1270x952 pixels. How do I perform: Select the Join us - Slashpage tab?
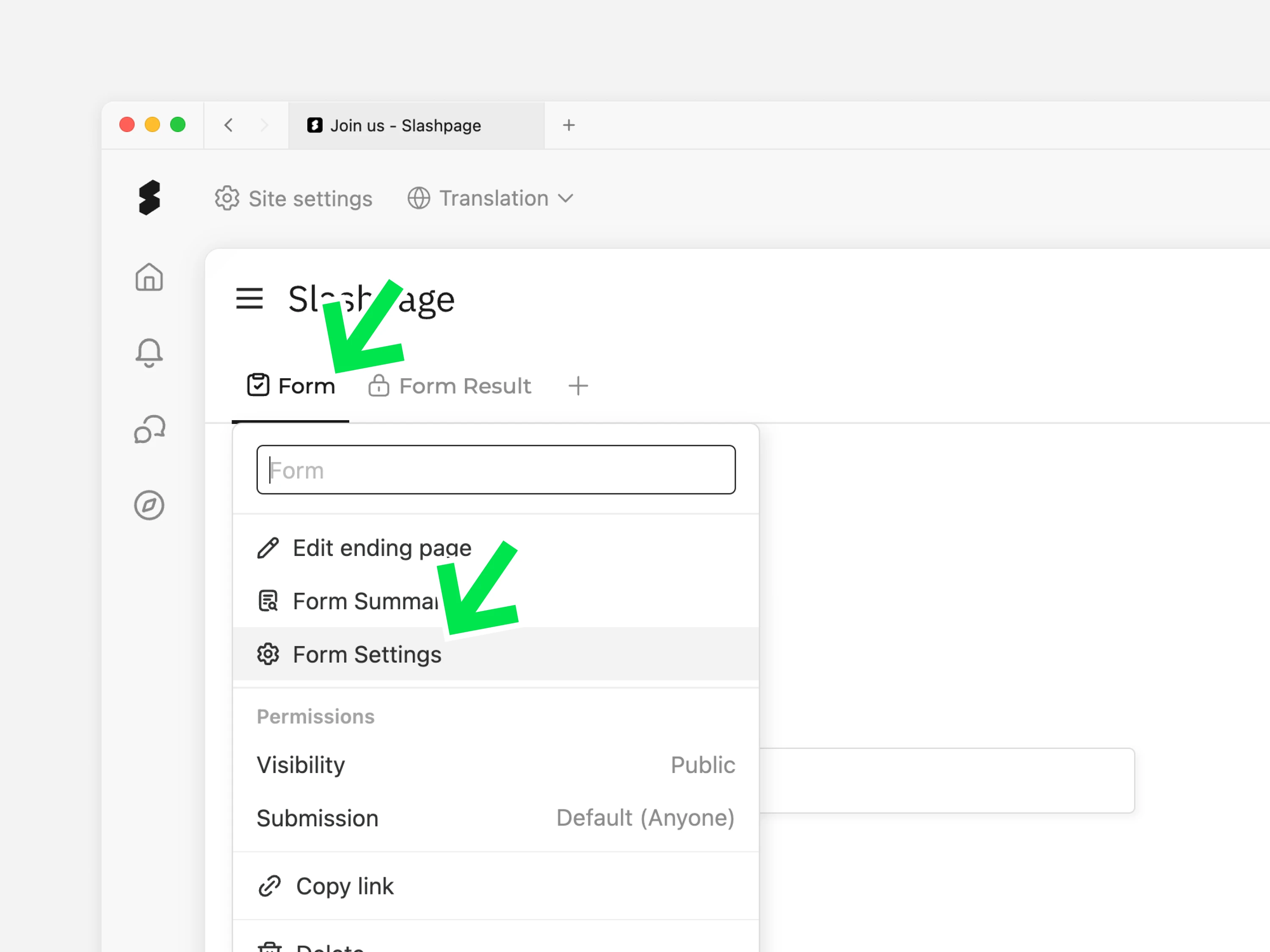pyautogui.click(x=416, y=126)
